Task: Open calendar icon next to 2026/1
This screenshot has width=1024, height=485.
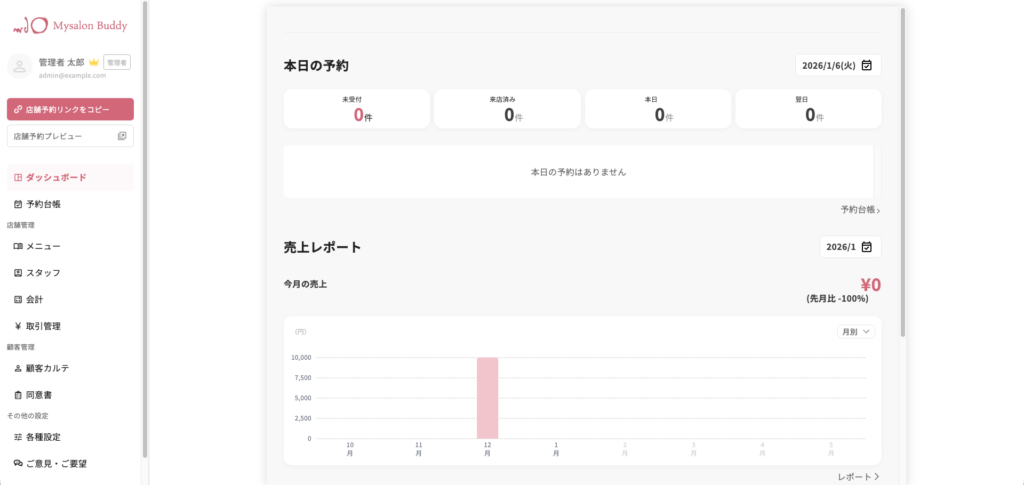Action: [x=866, y=246]
